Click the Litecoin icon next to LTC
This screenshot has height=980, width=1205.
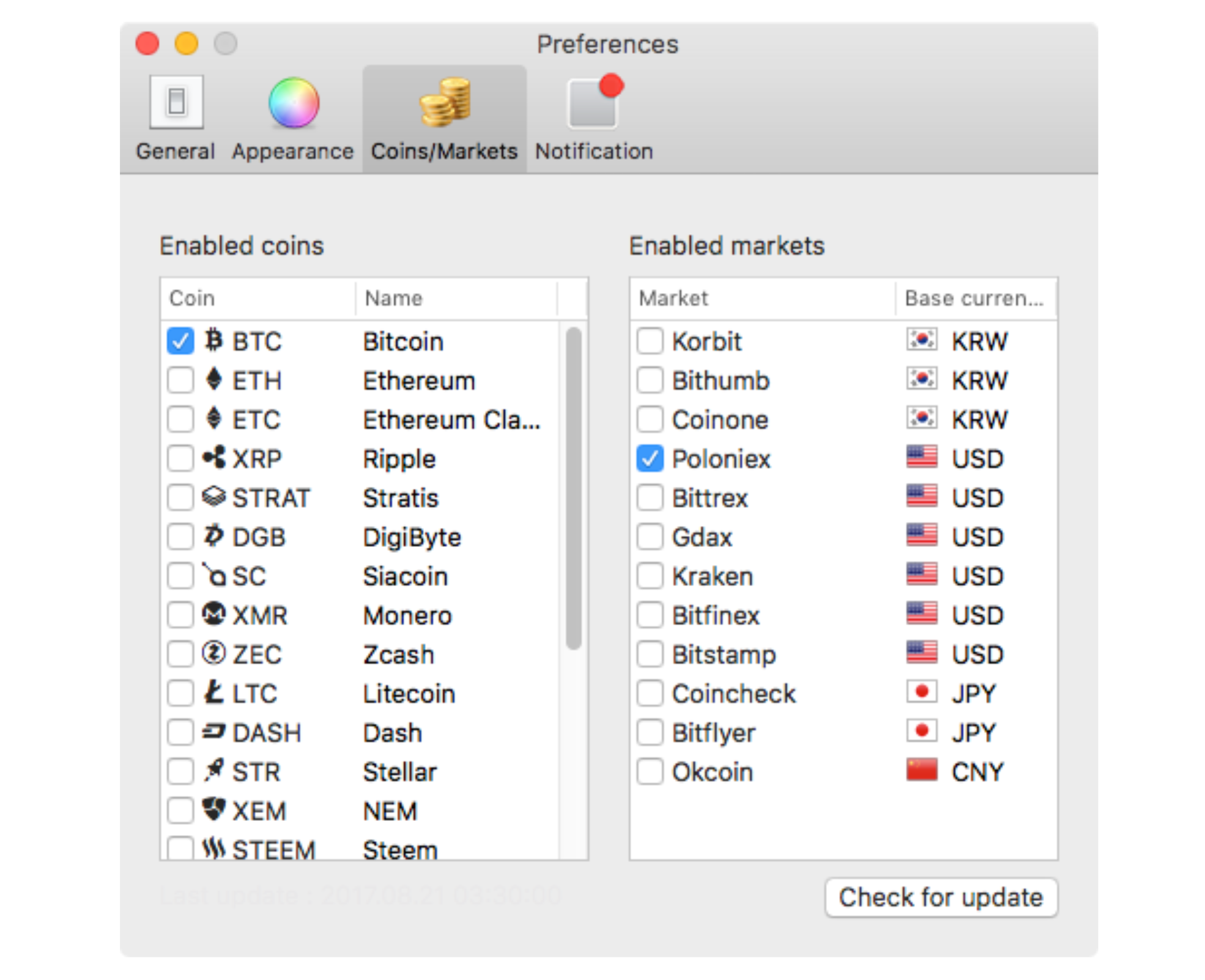[x=213, y=693]
